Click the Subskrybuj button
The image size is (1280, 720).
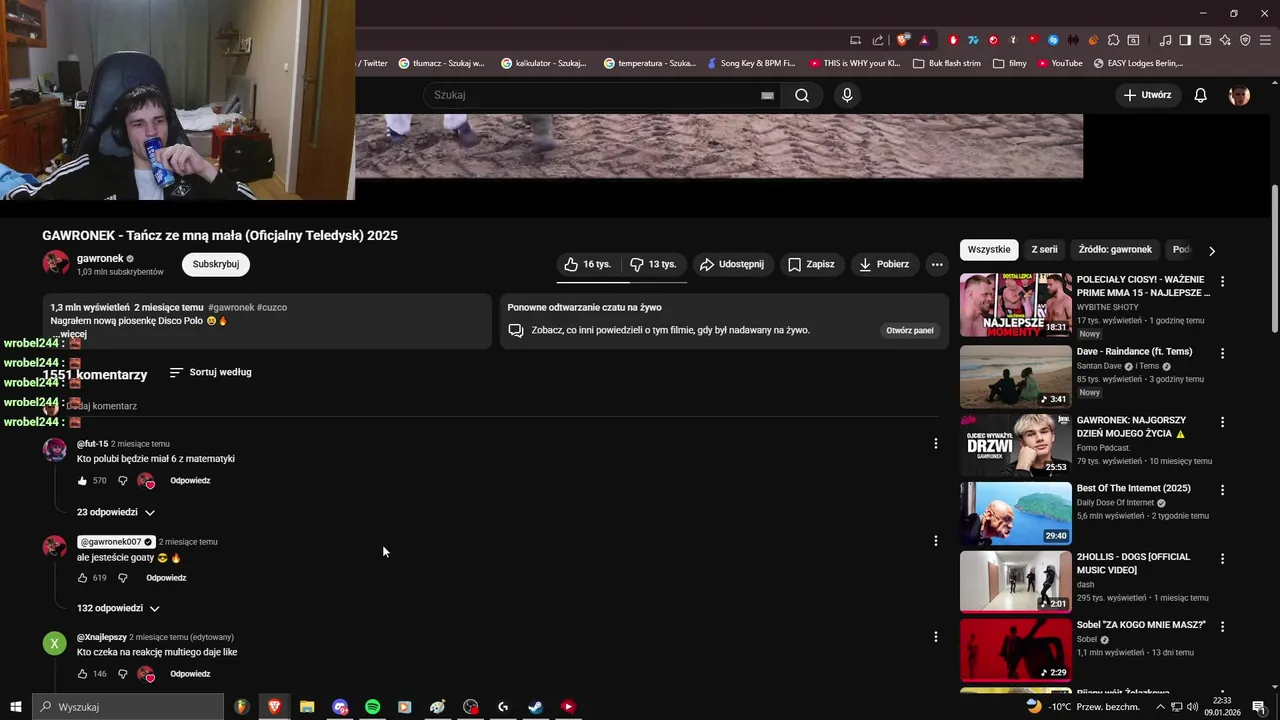215,264
